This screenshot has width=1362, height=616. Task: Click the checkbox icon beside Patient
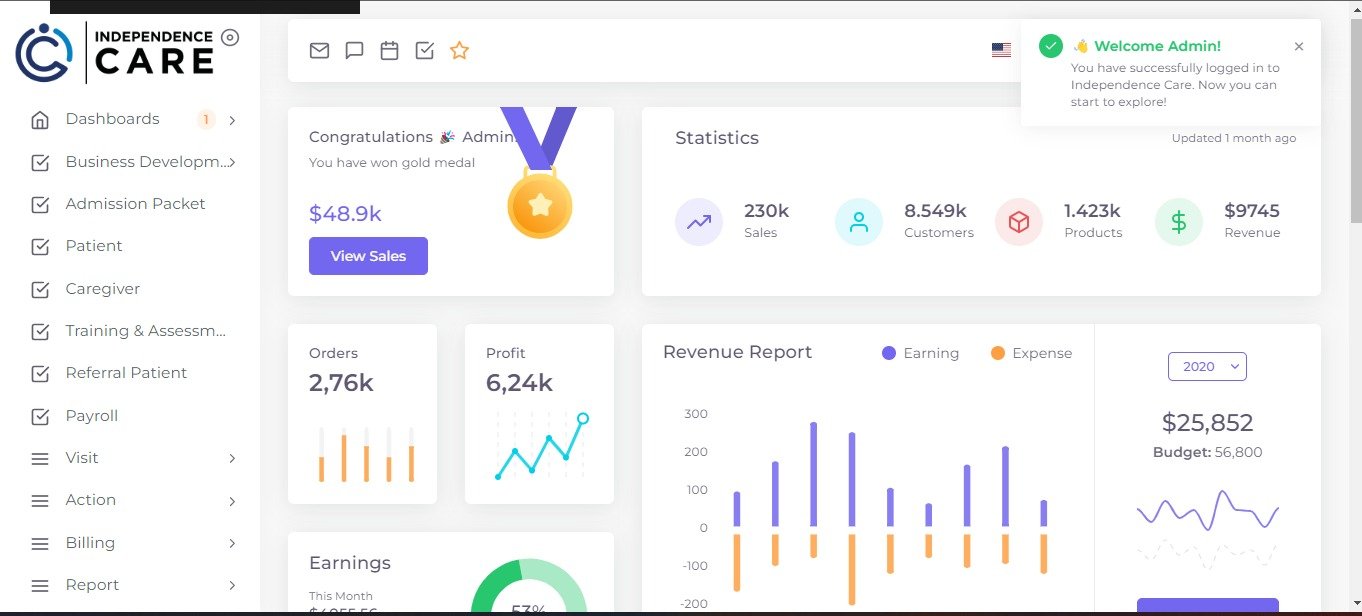[40, 247]
